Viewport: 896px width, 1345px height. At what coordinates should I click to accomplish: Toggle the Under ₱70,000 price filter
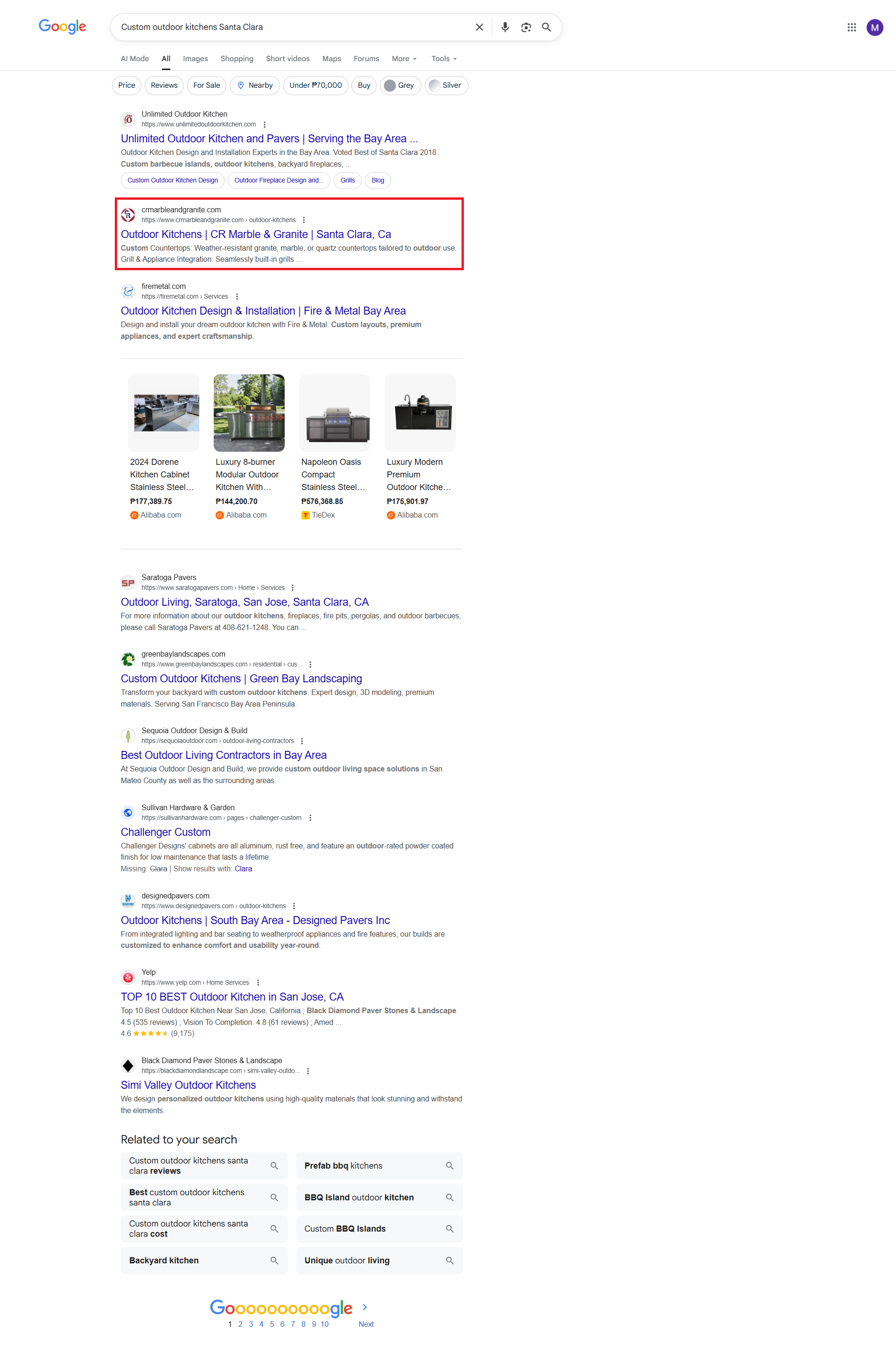[x=315, y=85]
